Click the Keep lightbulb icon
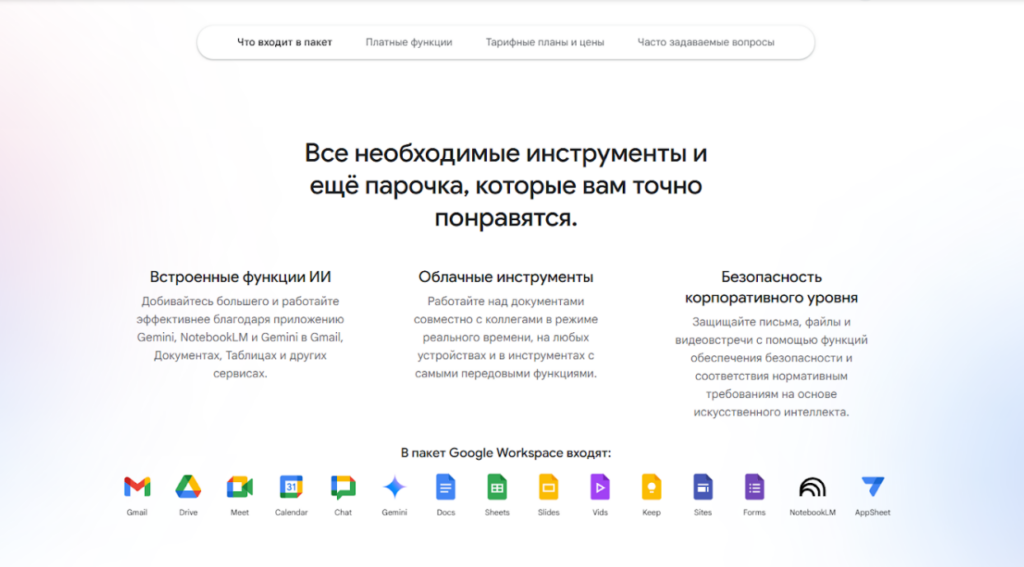This screenshot has height=567, width=1024. (x=651, y=487)
